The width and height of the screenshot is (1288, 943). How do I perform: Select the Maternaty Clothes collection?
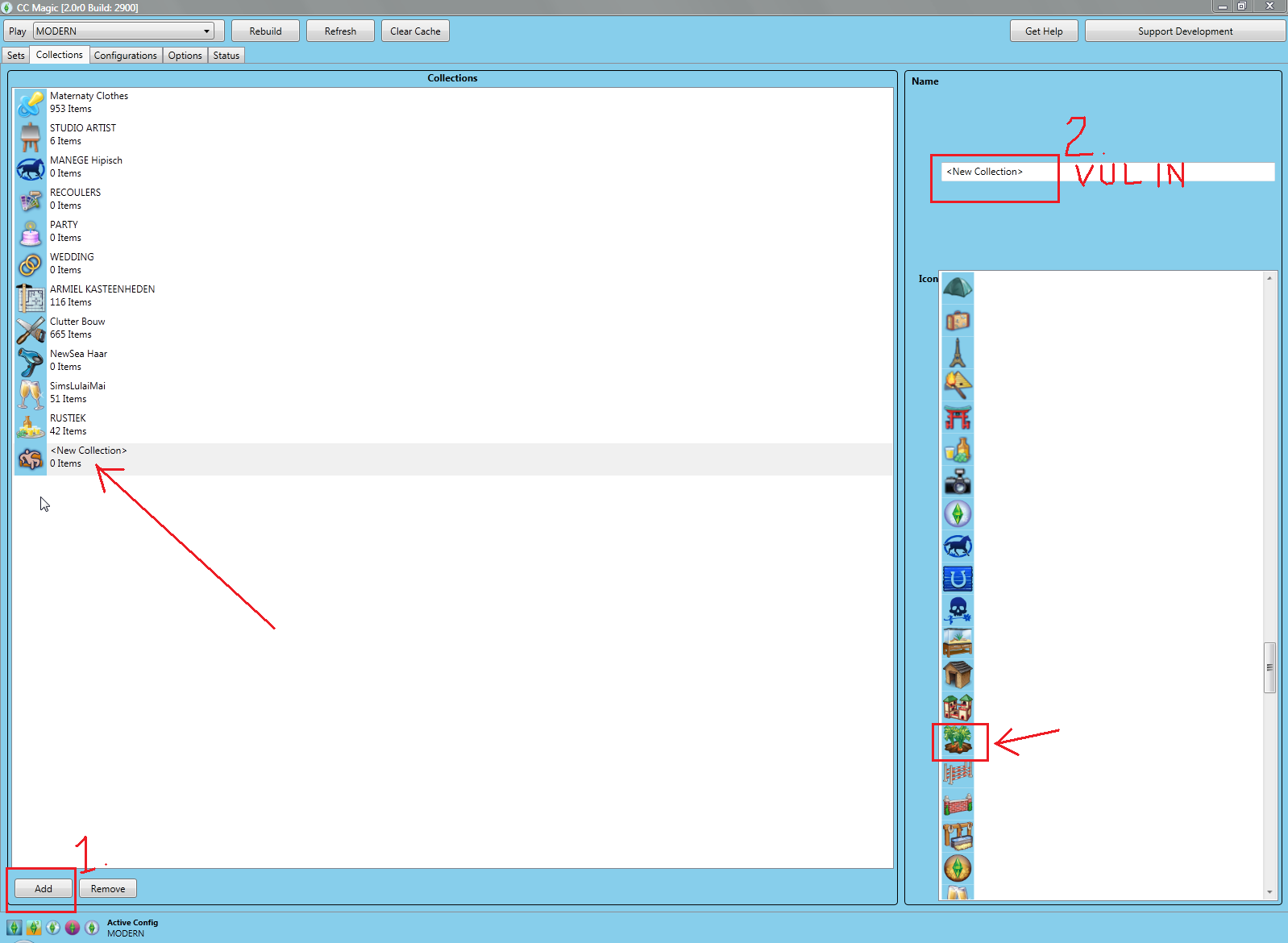click(453, 104)
